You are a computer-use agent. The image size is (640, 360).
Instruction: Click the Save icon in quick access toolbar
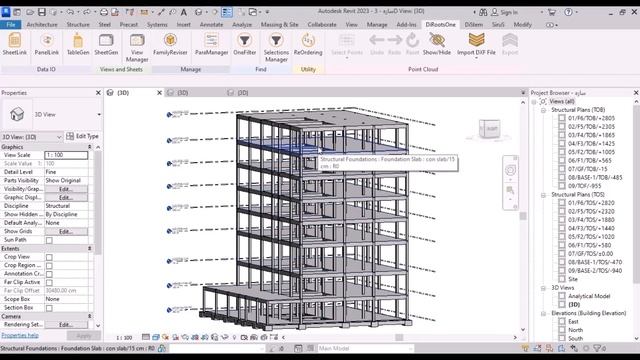[42, 12]
